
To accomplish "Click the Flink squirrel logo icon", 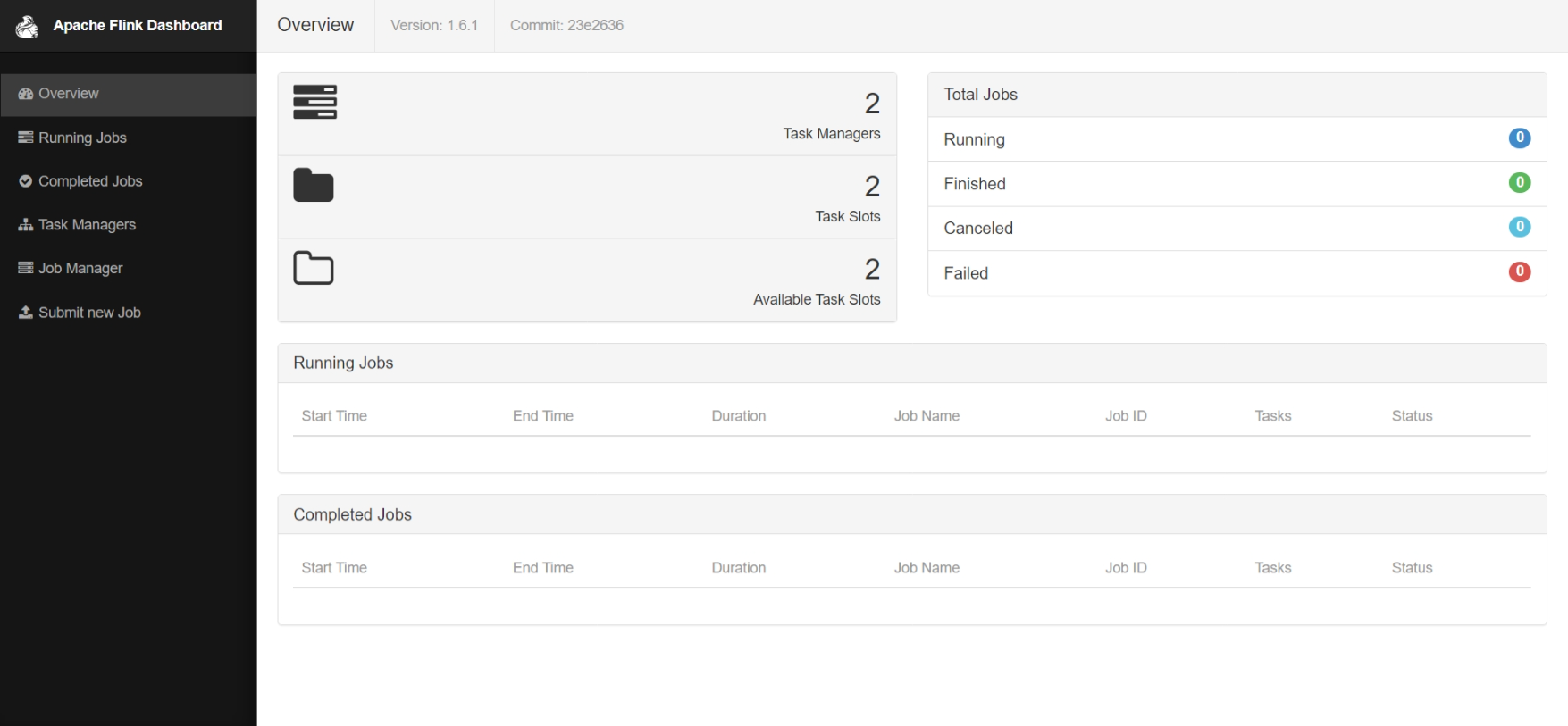I will click(x=27, y=26).
